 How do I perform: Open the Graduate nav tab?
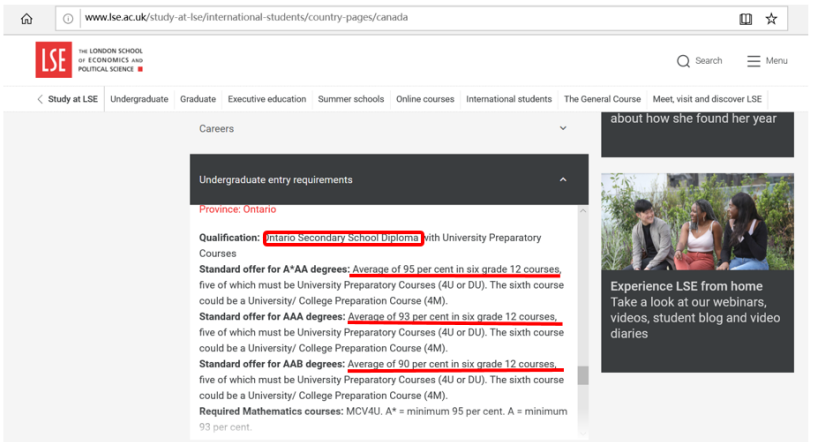(x=198, y=99)
